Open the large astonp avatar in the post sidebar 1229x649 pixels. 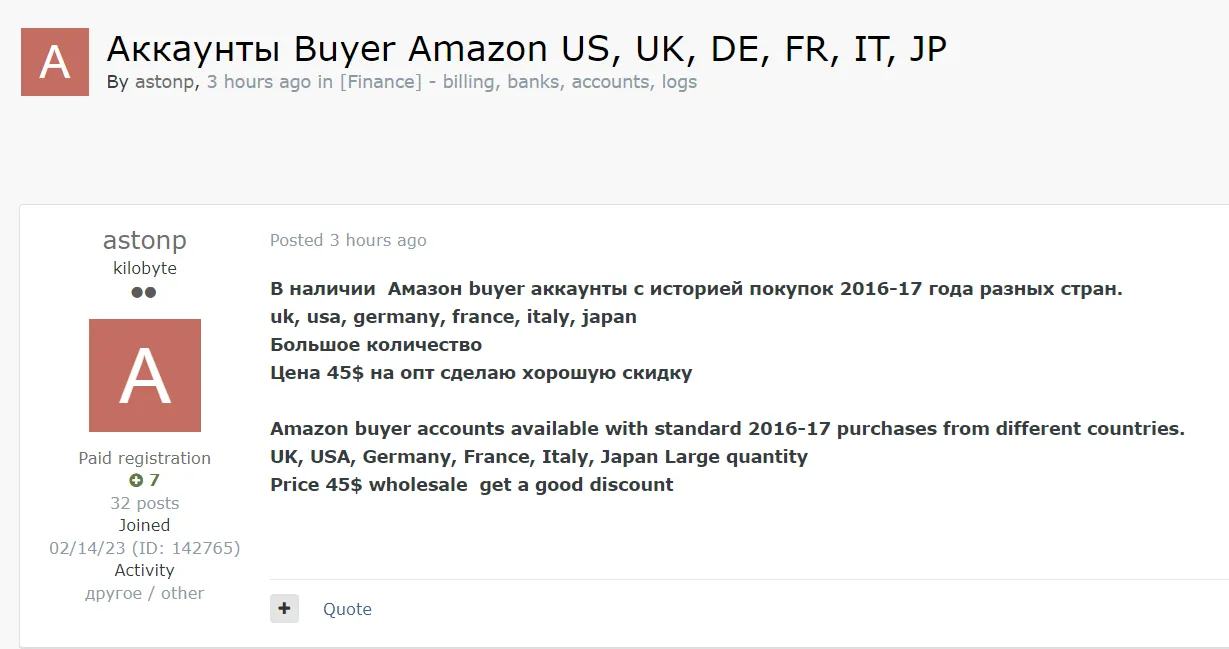pos(145,376)
